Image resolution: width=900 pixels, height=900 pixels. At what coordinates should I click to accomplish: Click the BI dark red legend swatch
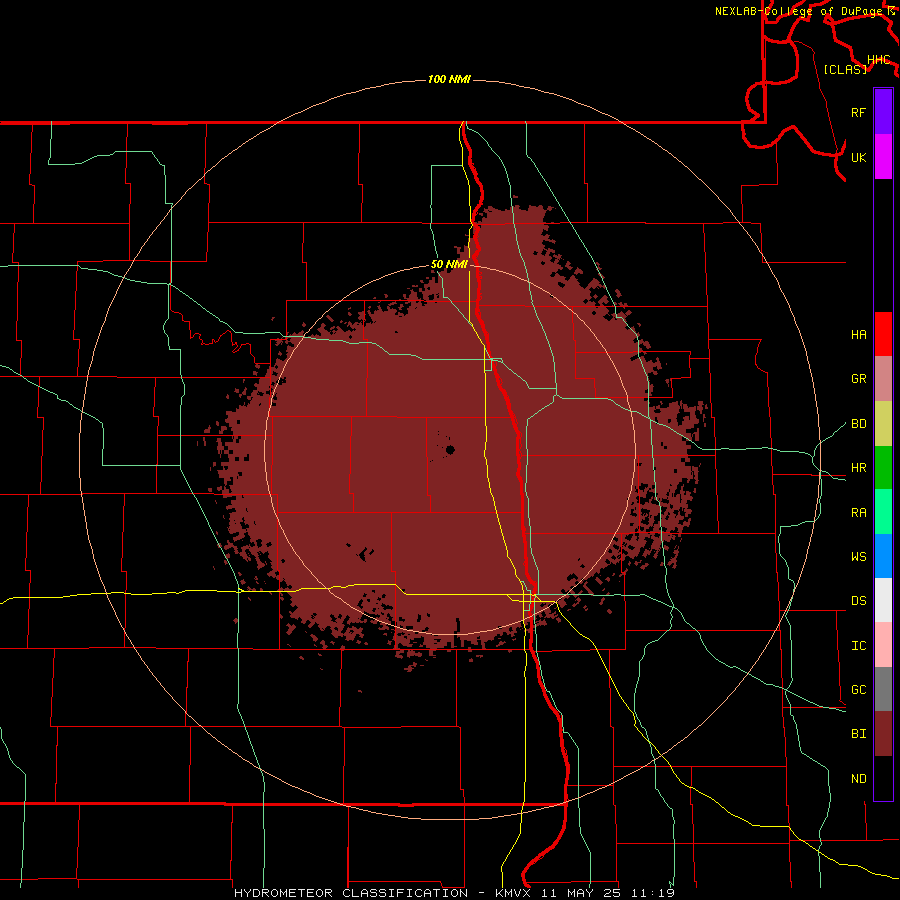(x=883, y=734)
